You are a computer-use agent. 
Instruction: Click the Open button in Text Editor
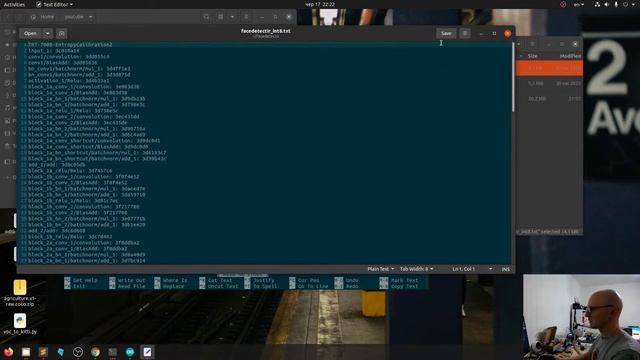[30, 33]
